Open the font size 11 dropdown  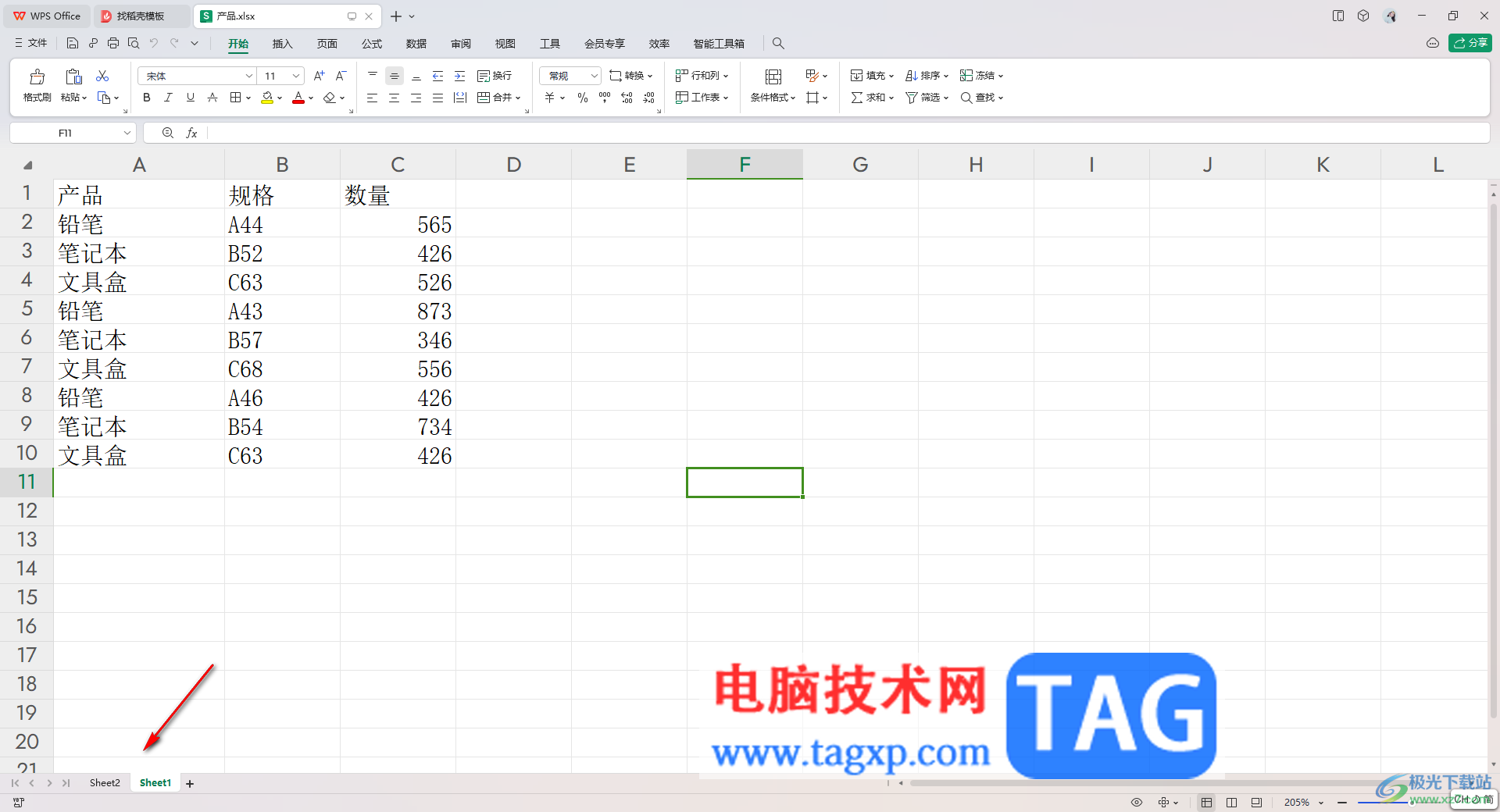(x=296, y=76)
